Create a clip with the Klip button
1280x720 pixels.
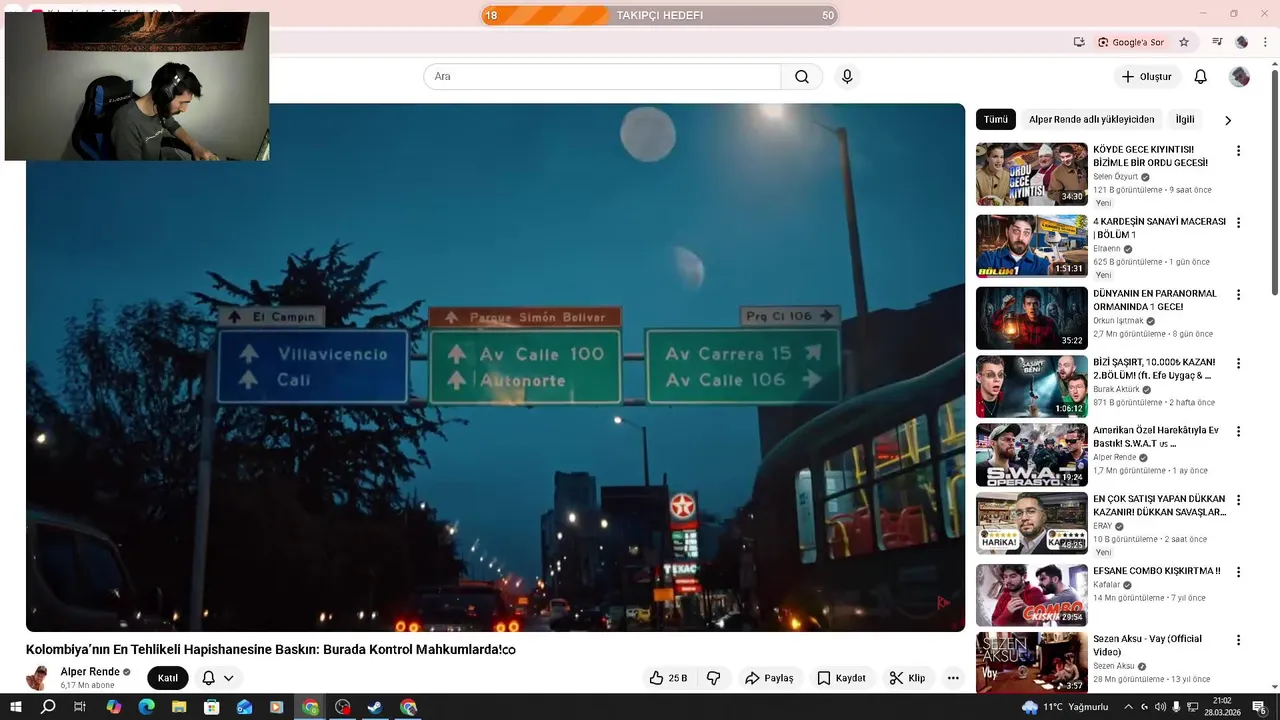908,678
